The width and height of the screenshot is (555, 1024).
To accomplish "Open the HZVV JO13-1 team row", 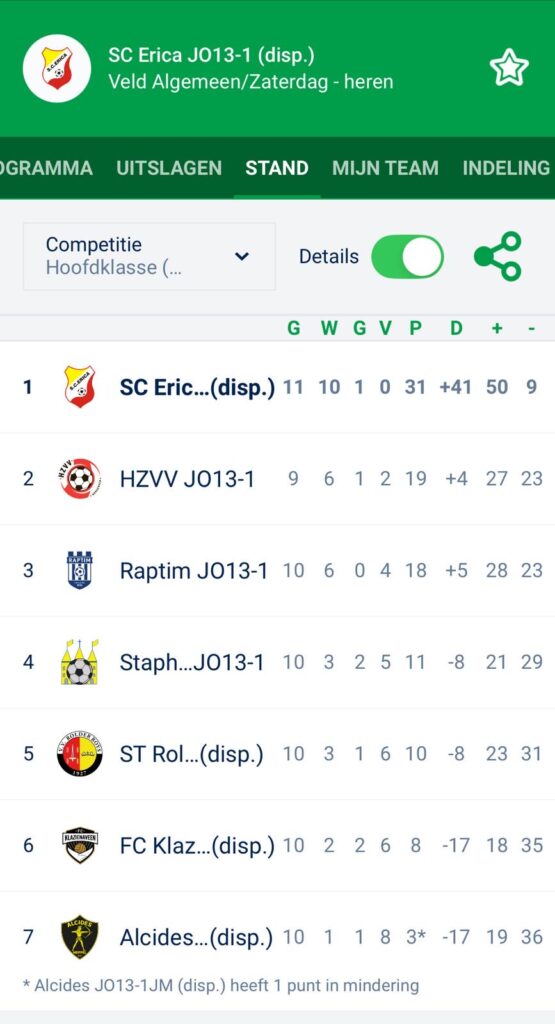I will [x=278, y=479].
